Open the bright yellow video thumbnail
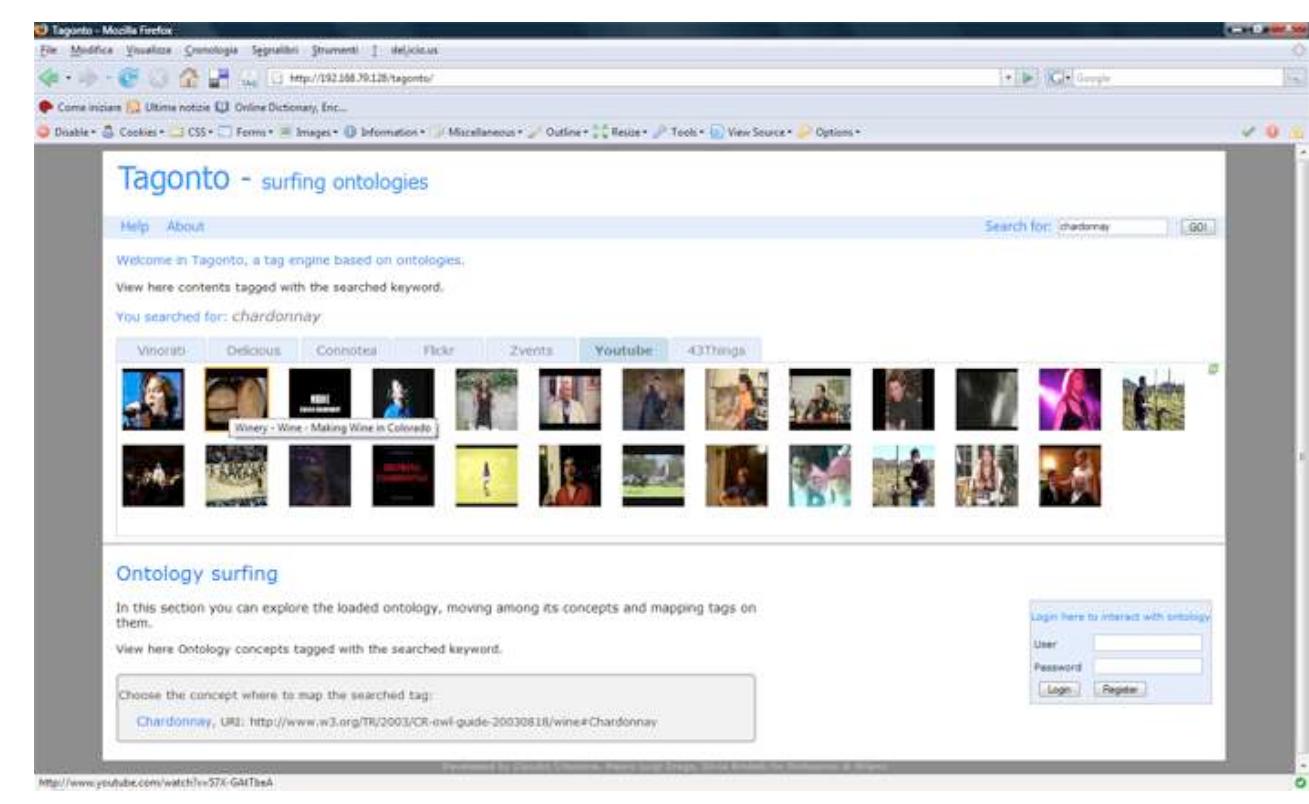The height and width of the screenshot is (804, 1309). point(487,475)
